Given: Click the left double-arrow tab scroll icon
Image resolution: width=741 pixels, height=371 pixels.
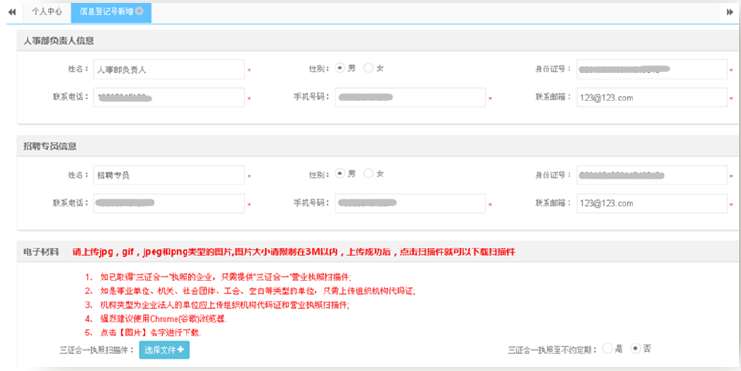Looking at the screenshot, I should click(12, 12).
